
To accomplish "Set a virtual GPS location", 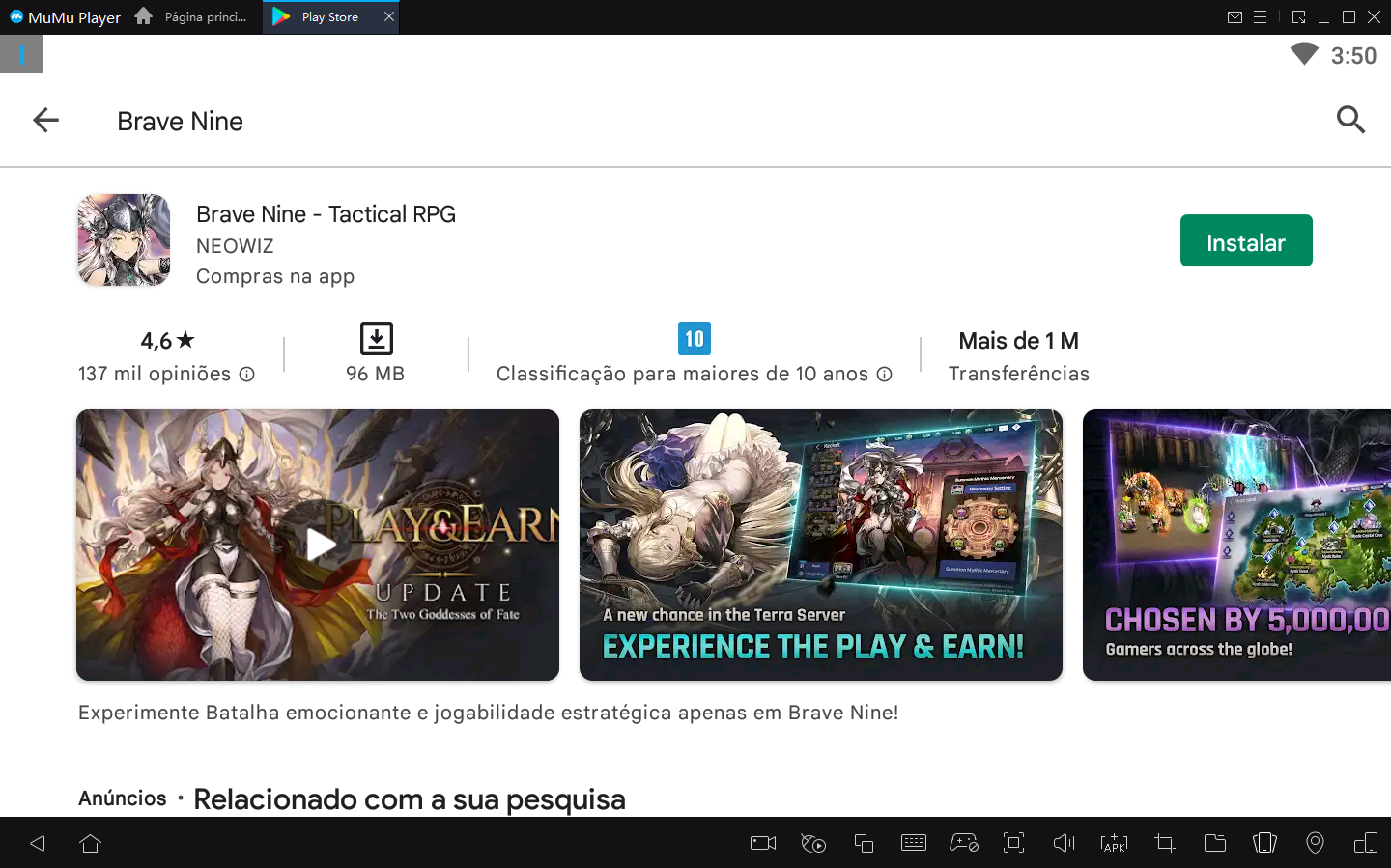I will pyautogui.click(x=1315, y=843).
